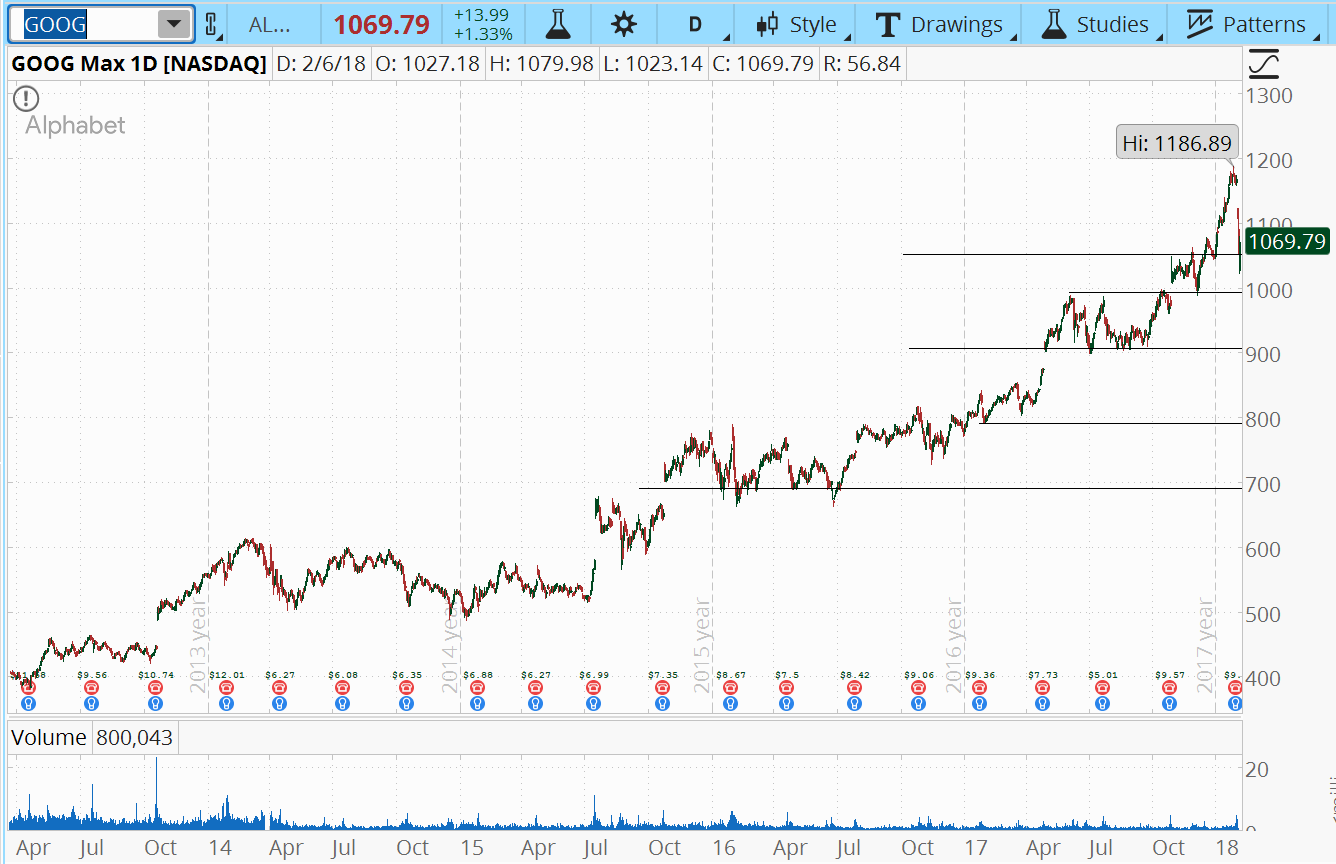Click the $7.73 earnings phone icon

(1042, 688)
